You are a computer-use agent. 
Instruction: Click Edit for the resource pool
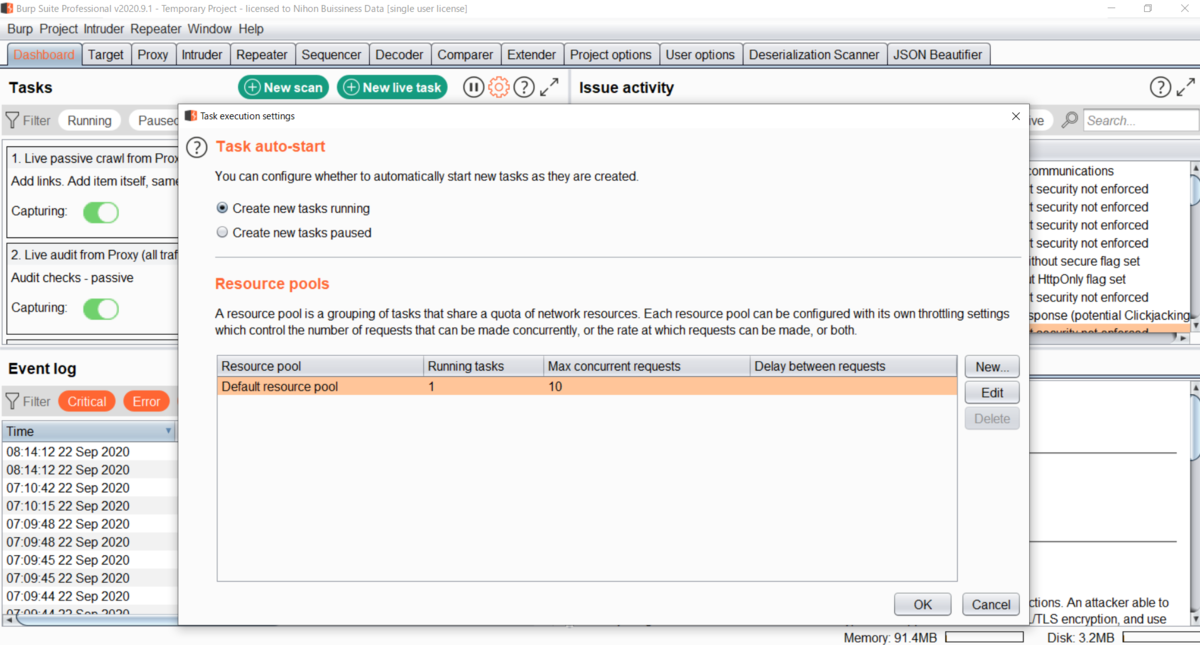click(x=992, y=393)
